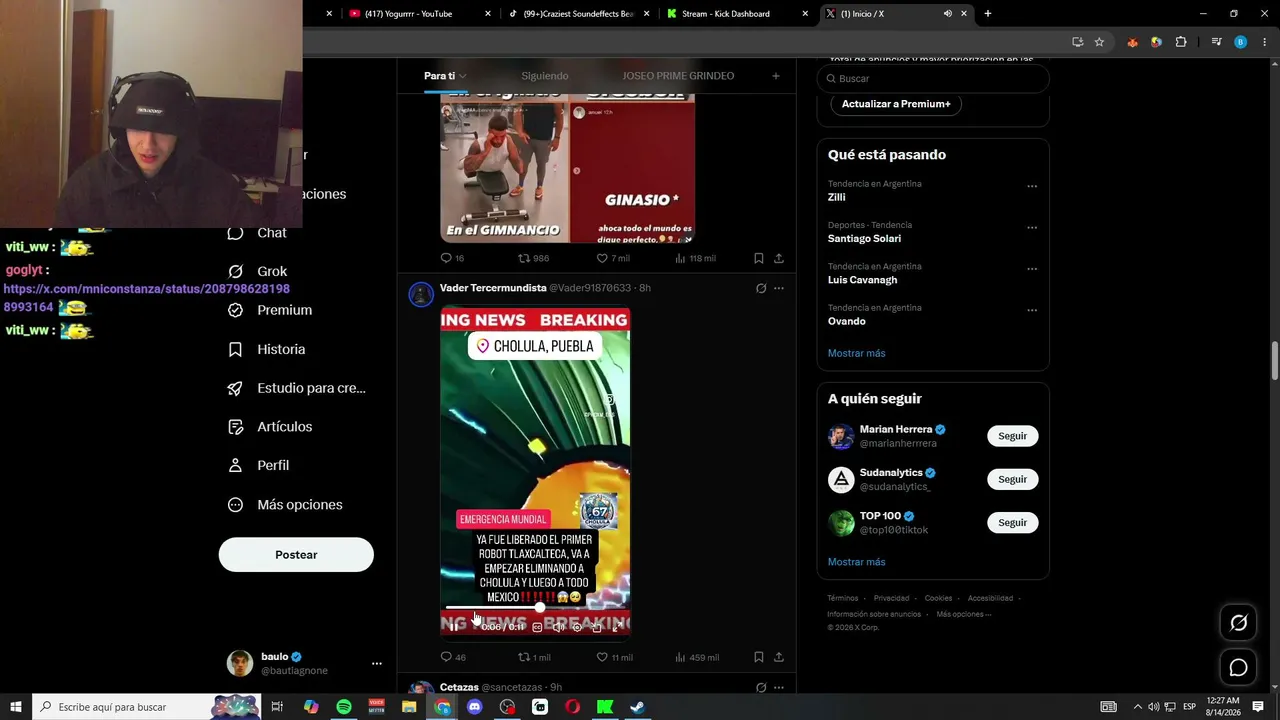Toggle captions on the video player
1280x720 pixels.
click(x=537, y=627)
